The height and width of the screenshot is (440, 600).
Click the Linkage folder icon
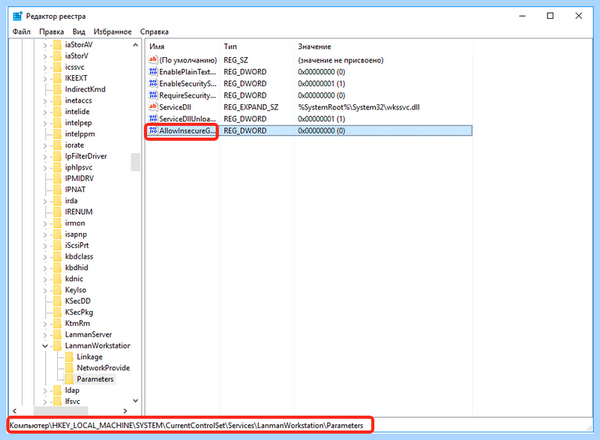tap(69, 357)
